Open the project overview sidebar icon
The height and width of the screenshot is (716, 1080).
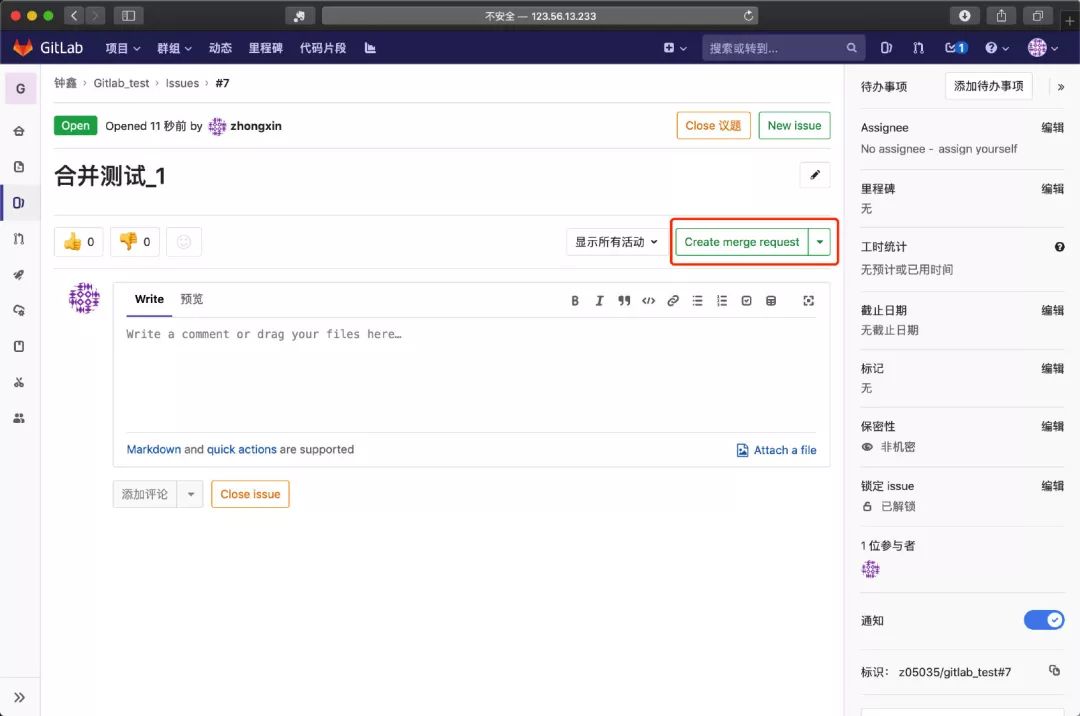point(19,131)
